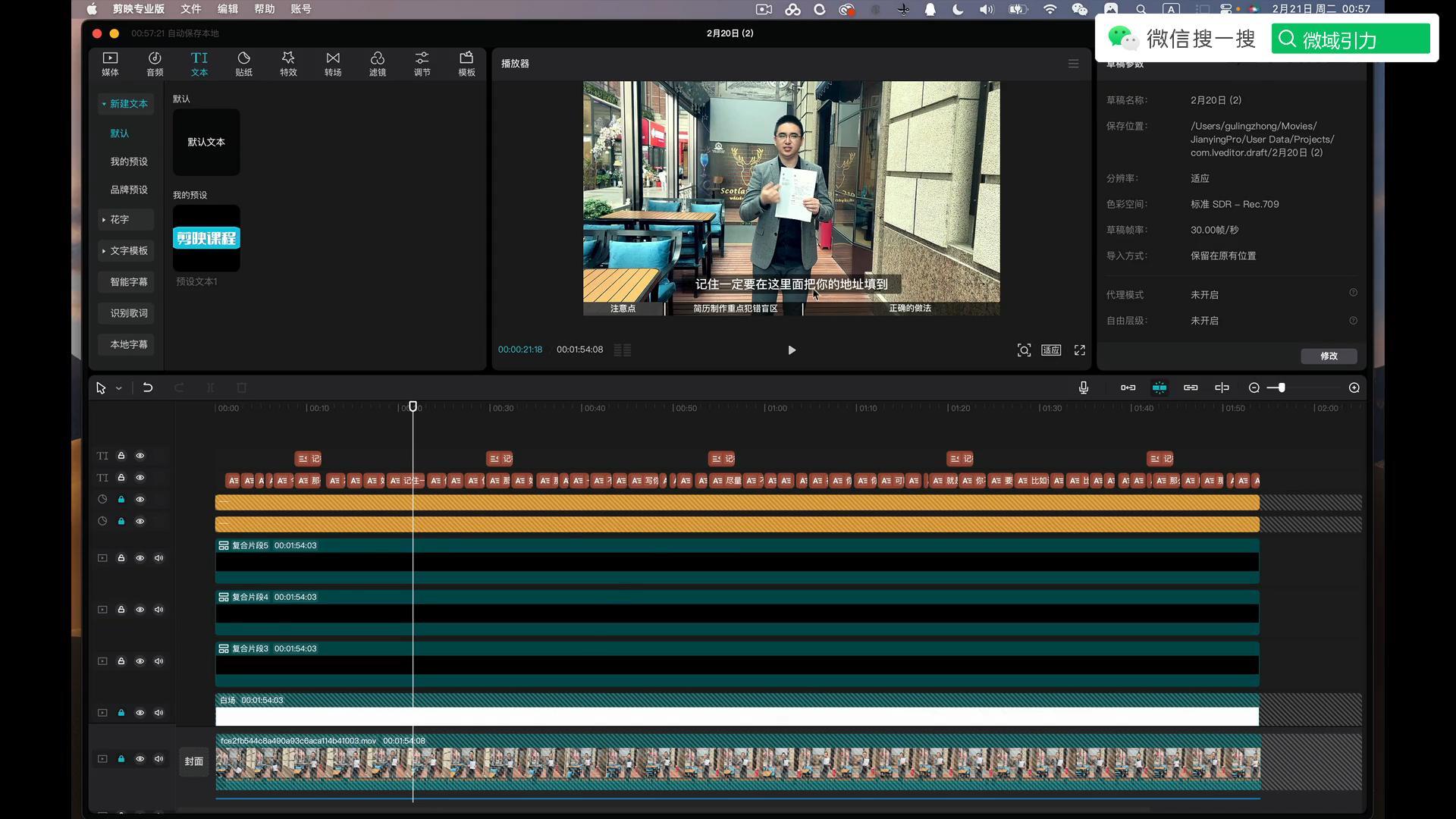This screenshot has width=1456, height=819.
Task: Open the 滤镜 filters tab
Action: pos(378,64)
